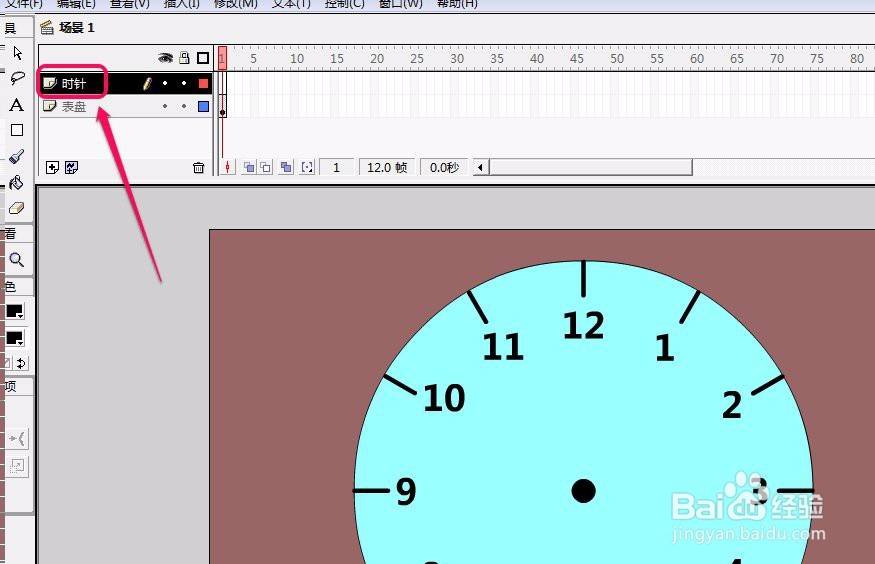Viewport: 875px width, 564px height.
Task: Select the Rectangle tool
Action: (17, 130)
